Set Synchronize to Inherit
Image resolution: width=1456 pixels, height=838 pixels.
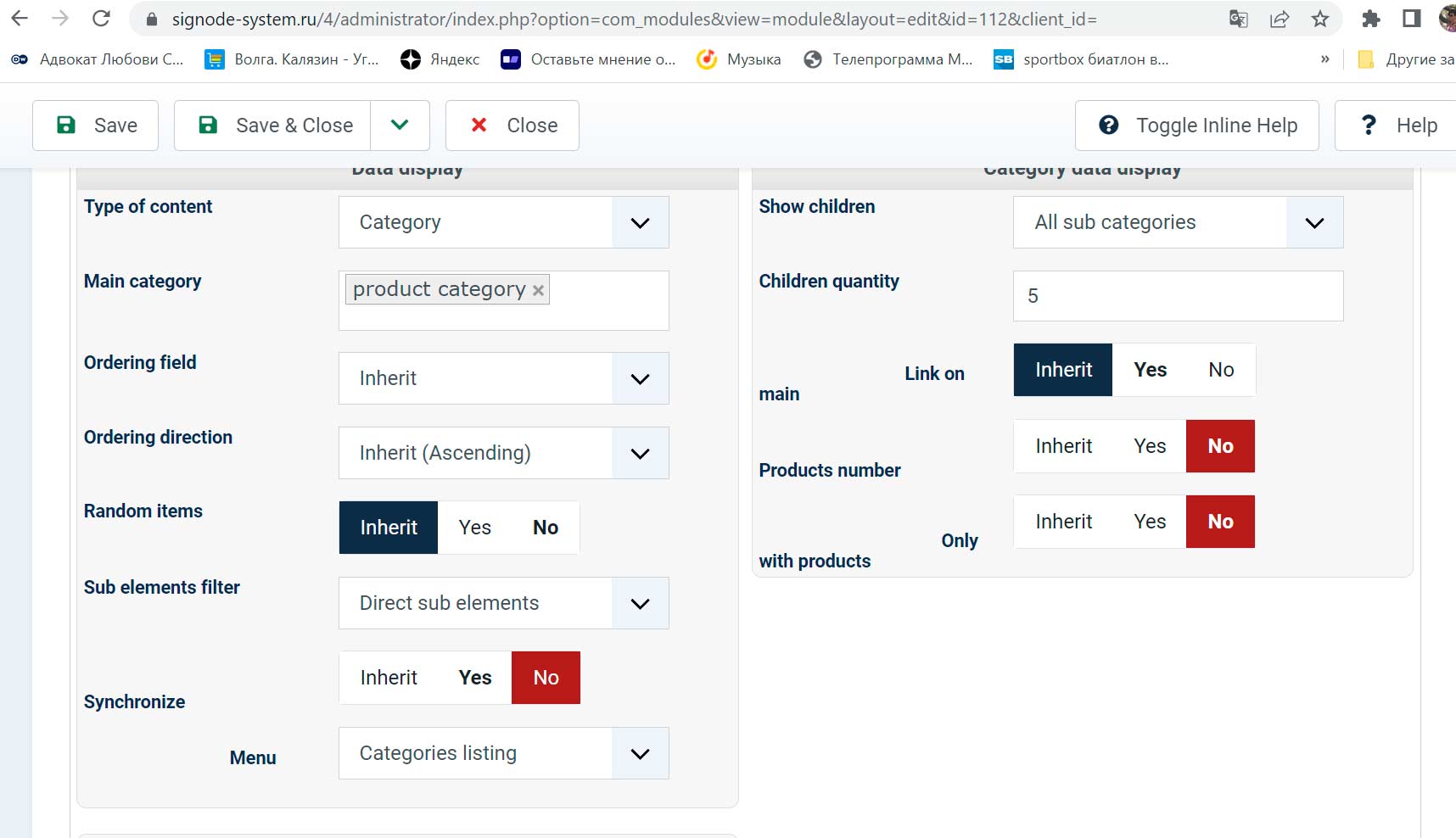point(389,678)
